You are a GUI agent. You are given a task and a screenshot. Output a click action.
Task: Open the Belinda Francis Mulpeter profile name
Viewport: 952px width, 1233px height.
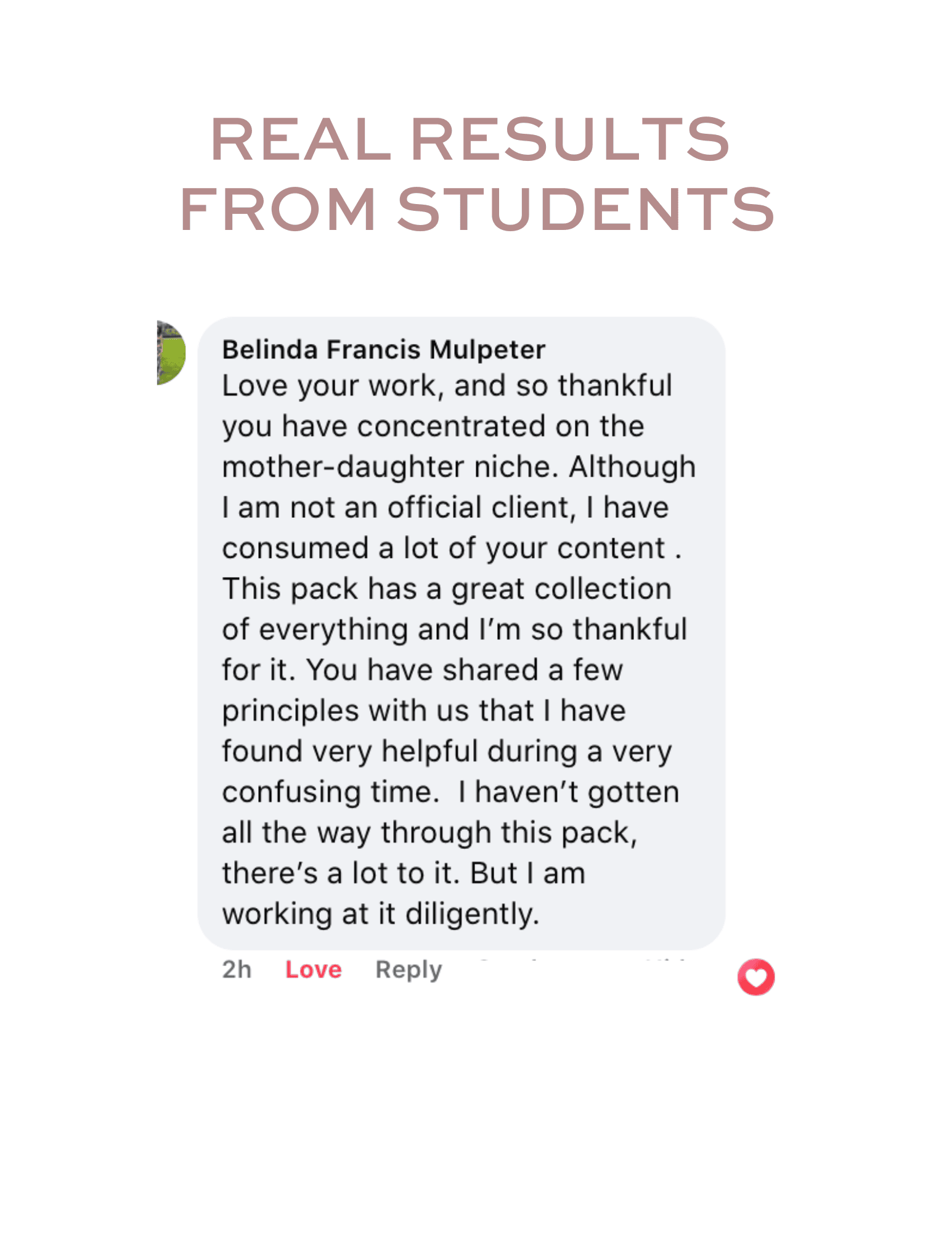pos(383,350)
